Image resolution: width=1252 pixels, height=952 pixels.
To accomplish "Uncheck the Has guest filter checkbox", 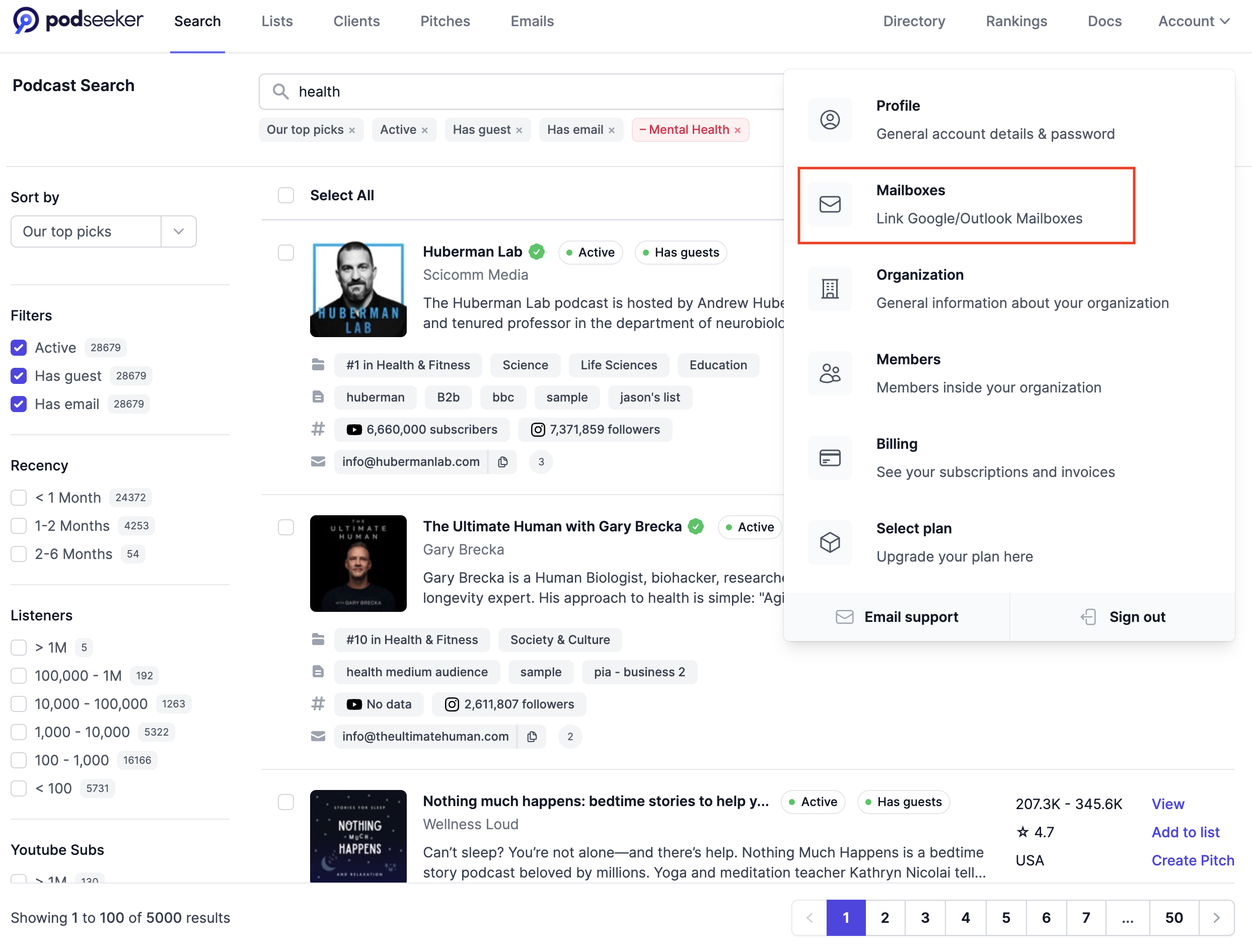I will point(19,376).
